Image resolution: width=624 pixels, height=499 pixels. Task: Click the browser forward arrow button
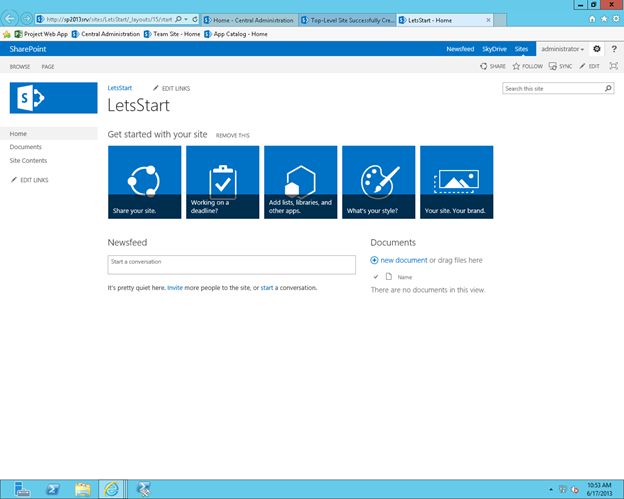(26, 19)
